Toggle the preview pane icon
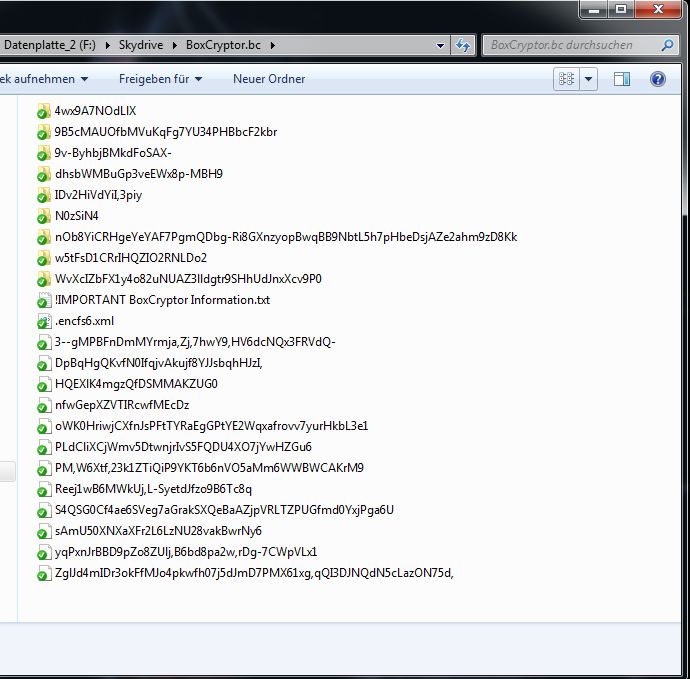 622,79
